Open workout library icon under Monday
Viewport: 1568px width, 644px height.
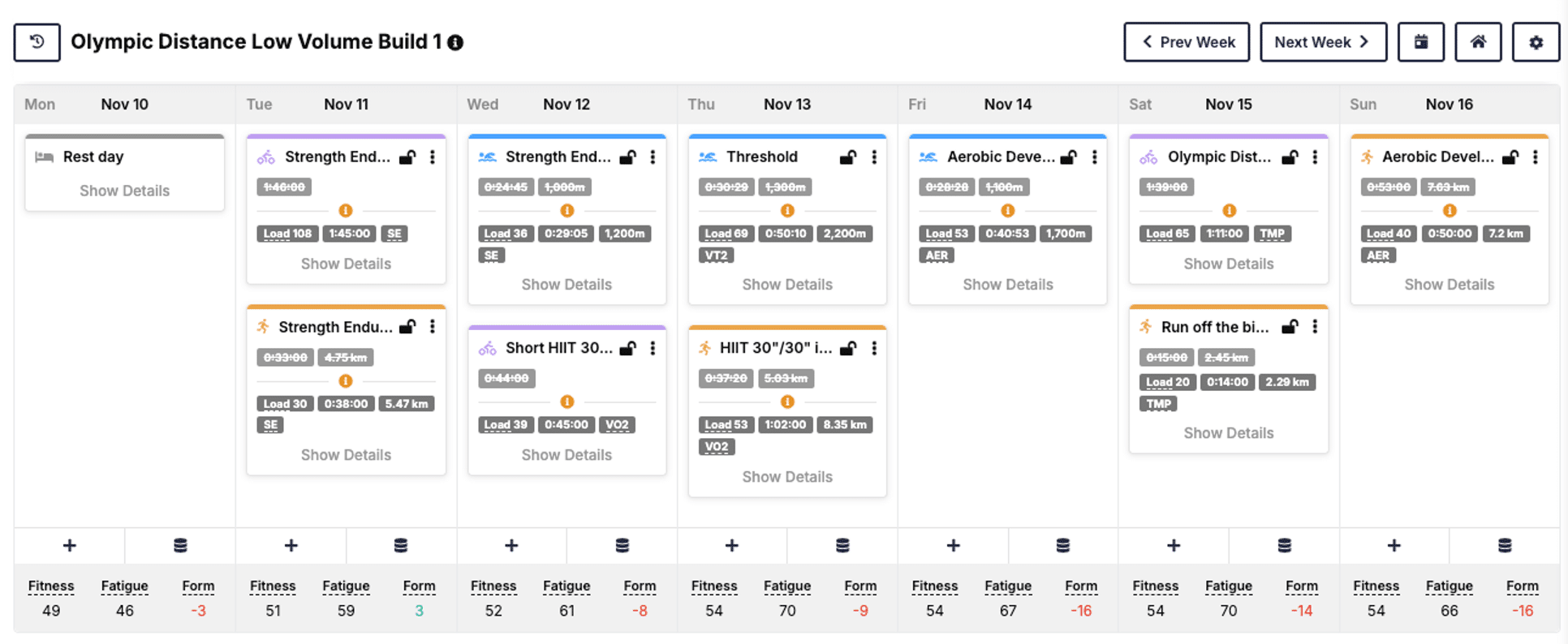(x=180, y=546)
